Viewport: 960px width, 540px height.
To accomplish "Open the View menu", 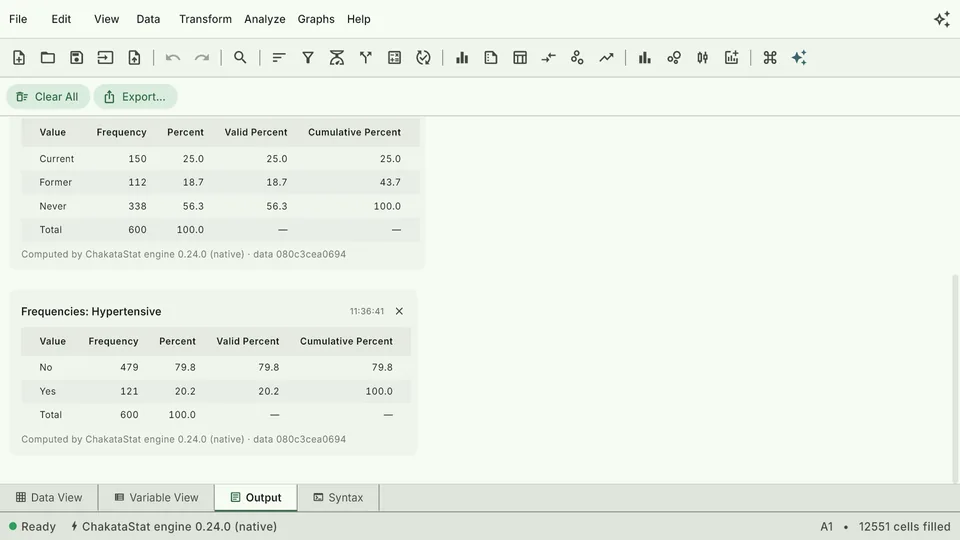I will pyautogui.click(x=107, y=19).
